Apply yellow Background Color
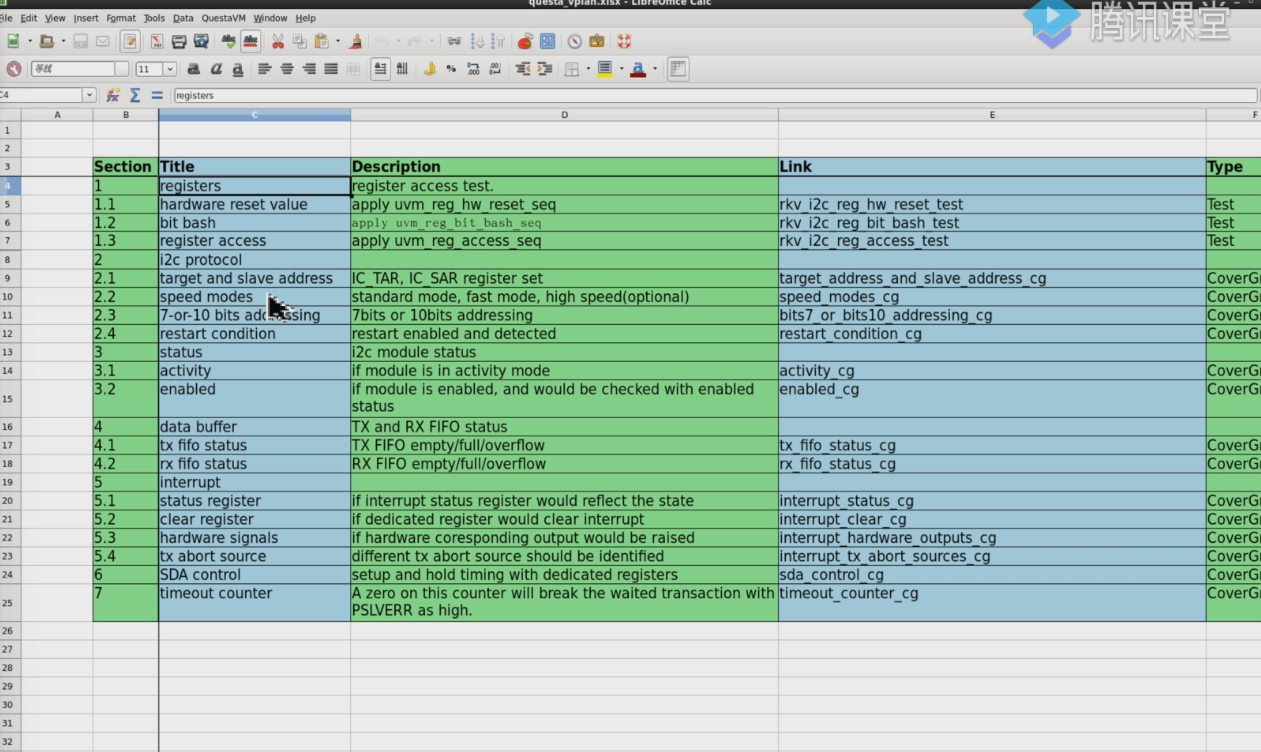 coord(604,69)
